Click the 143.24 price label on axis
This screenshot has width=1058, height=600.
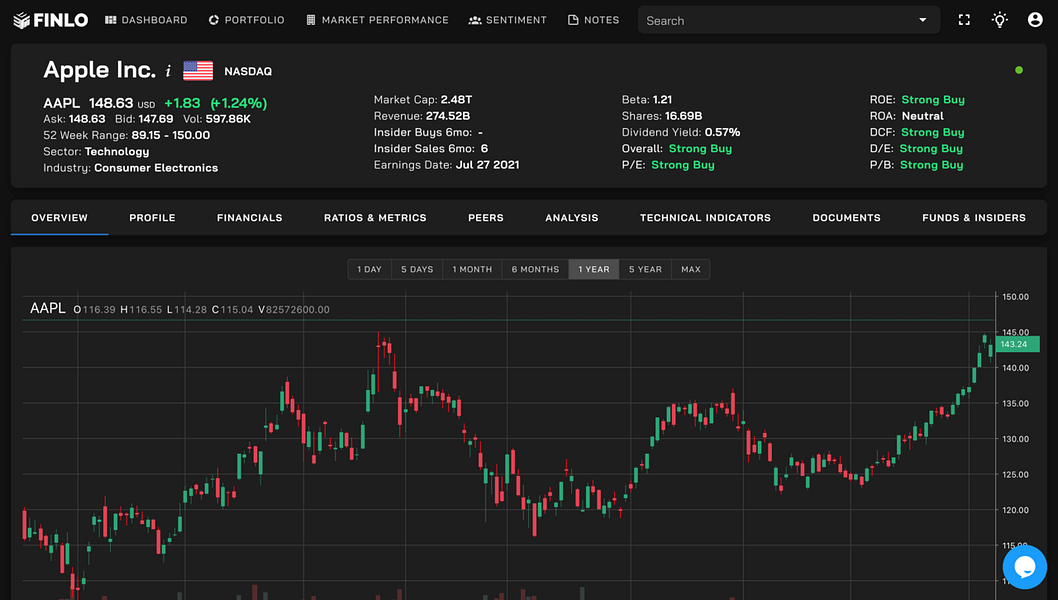point(1017,344)
